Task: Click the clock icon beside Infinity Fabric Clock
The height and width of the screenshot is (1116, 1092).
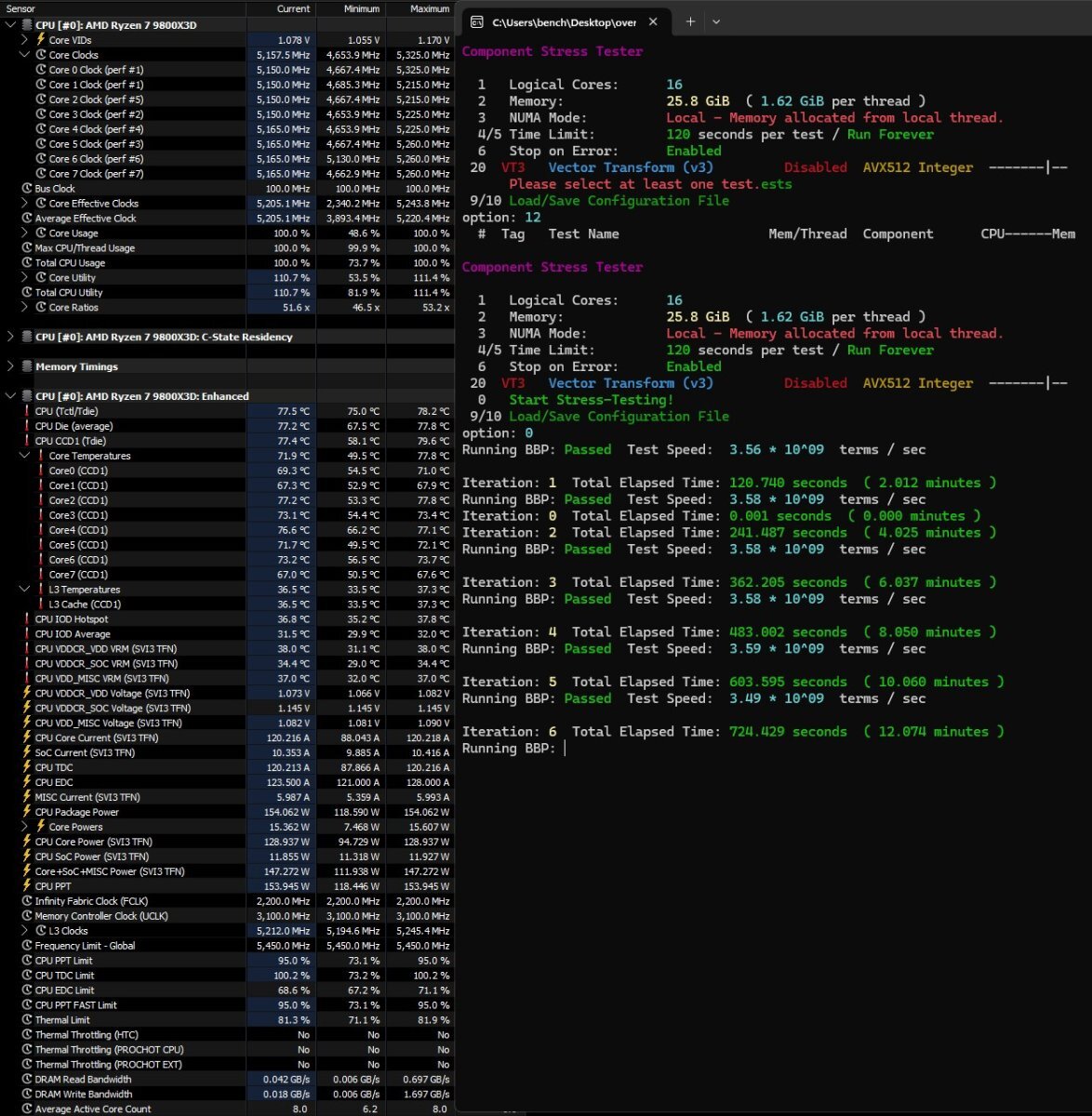Action: [x=27, y=901]
